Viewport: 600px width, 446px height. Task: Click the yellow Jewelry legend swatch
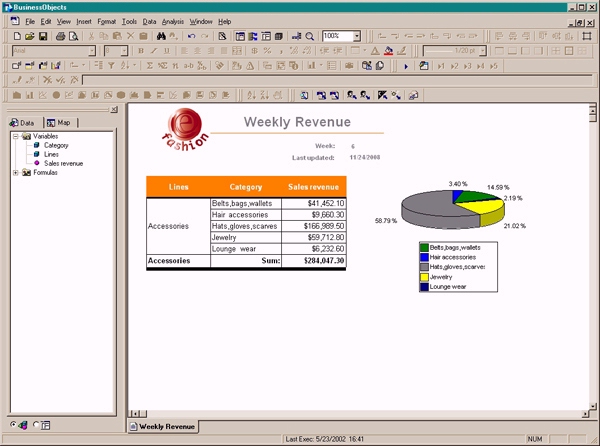click(x=424, y=275)
